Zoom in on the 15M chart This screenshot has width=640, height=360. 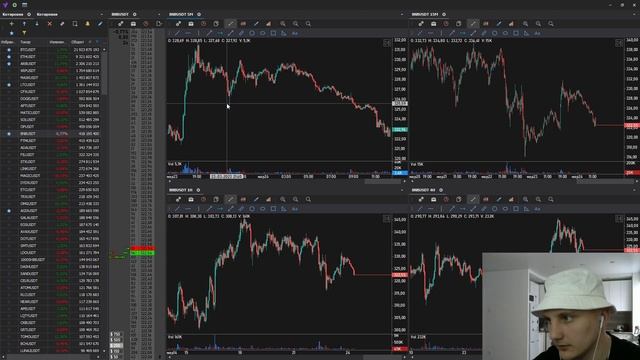(525, 24)
